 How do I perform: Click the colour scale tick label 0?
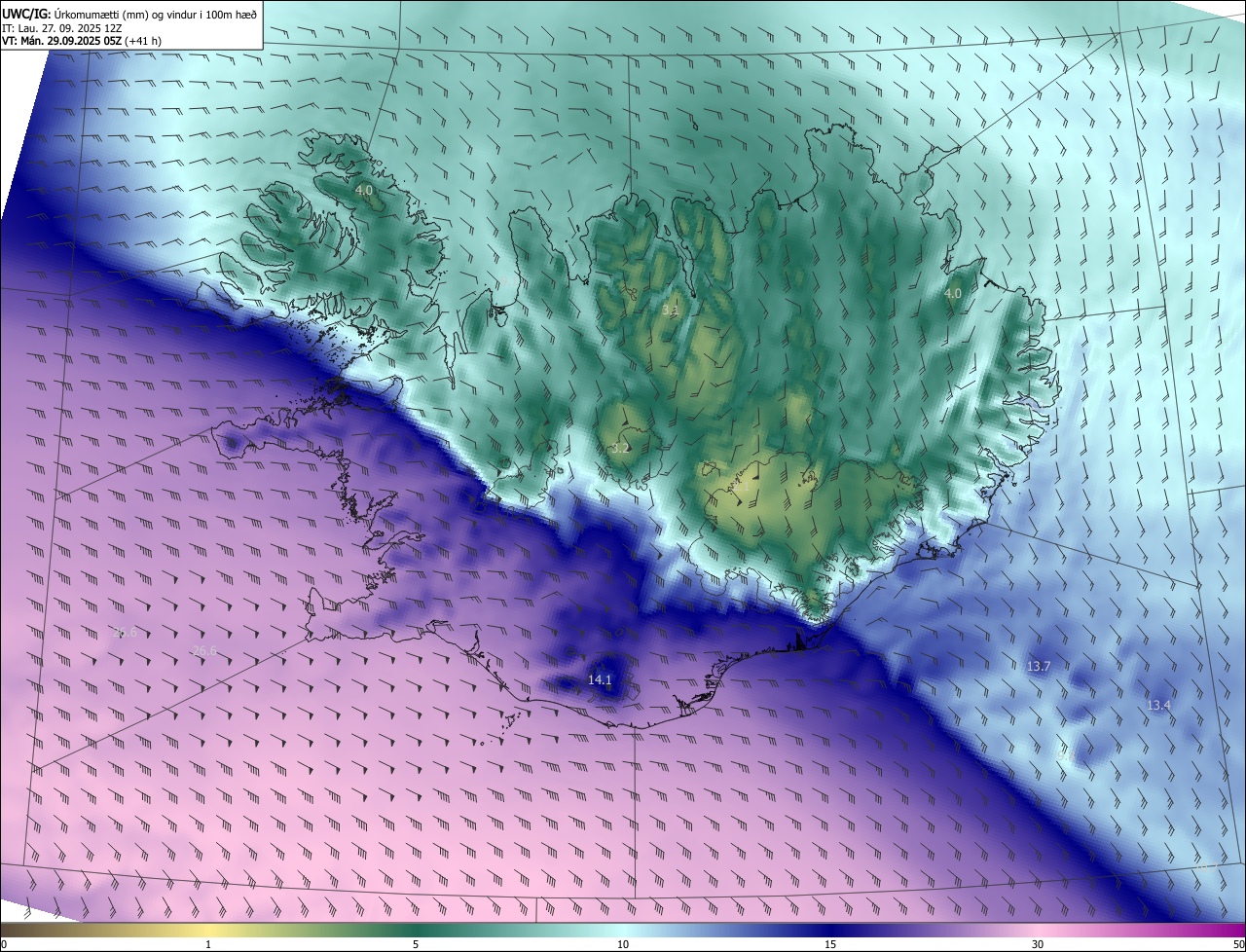[4, 944]
